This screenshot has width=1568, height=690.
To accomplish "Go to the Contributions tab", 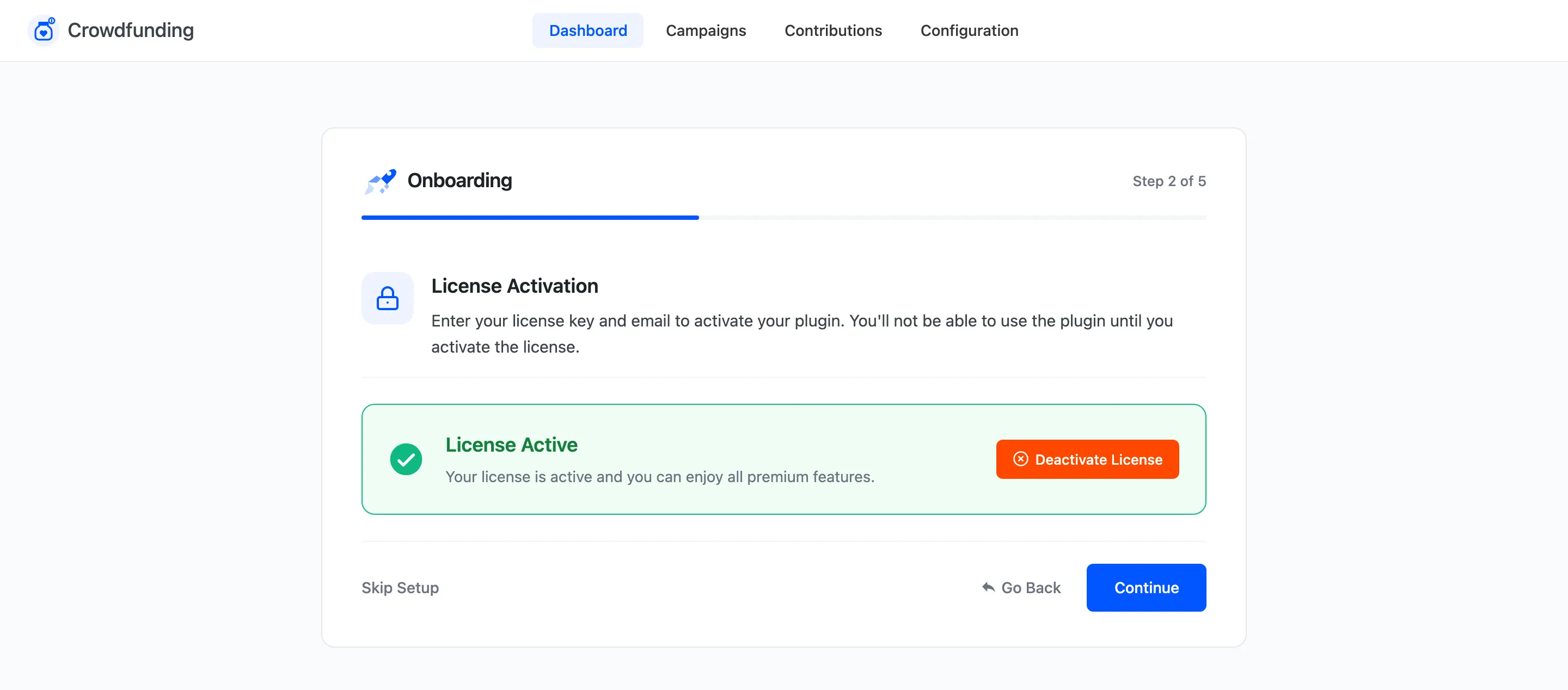I will [832, 30].
